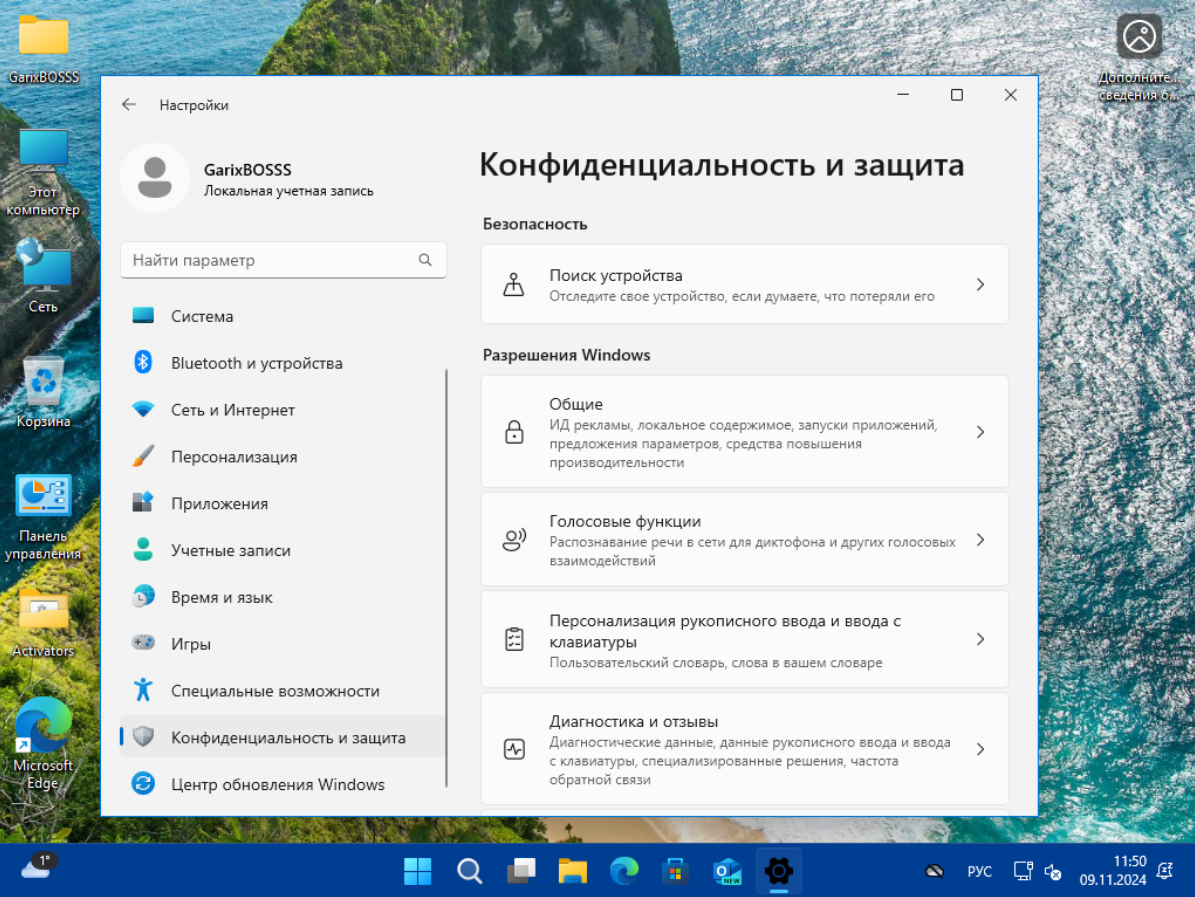The width and height of the screenshot is (1195, 897).
Task: Click Специальные возможности accessibility icon
Action: [143, 691]
